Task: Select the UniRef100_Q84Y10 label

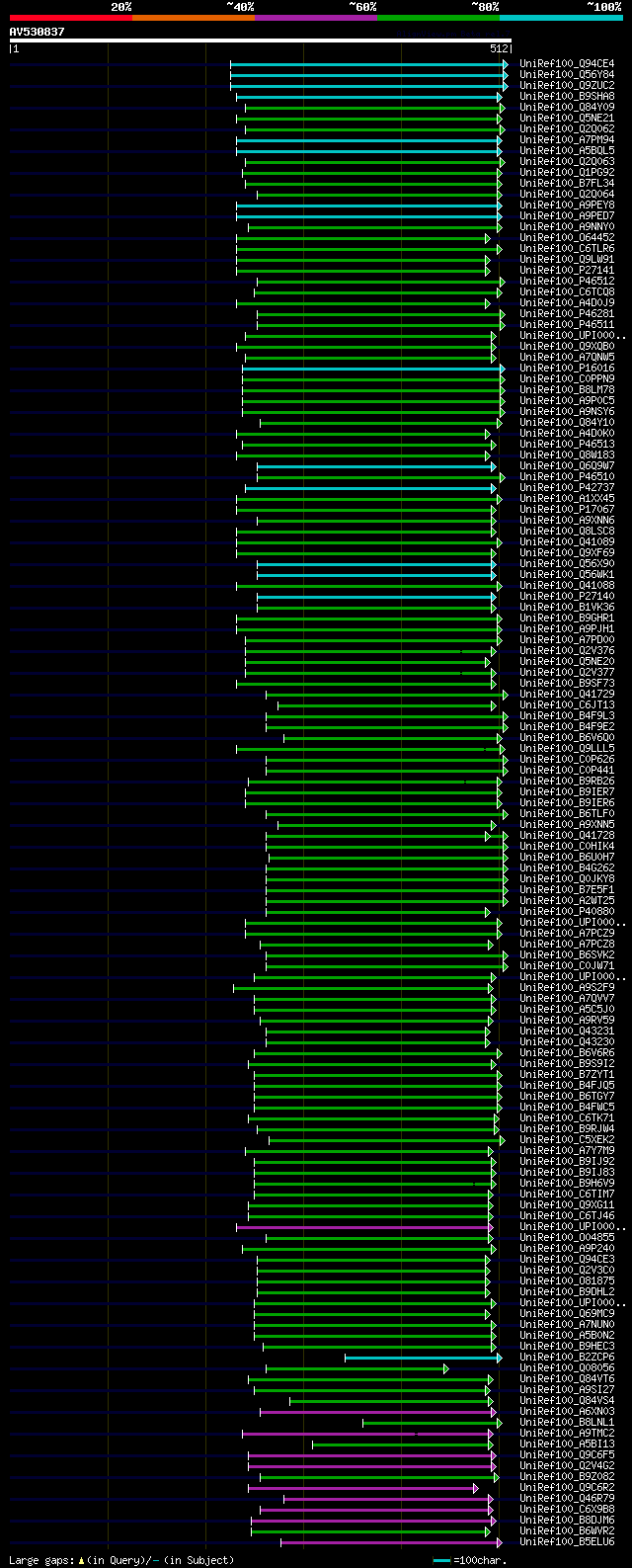Action: (x=567, y=422)
